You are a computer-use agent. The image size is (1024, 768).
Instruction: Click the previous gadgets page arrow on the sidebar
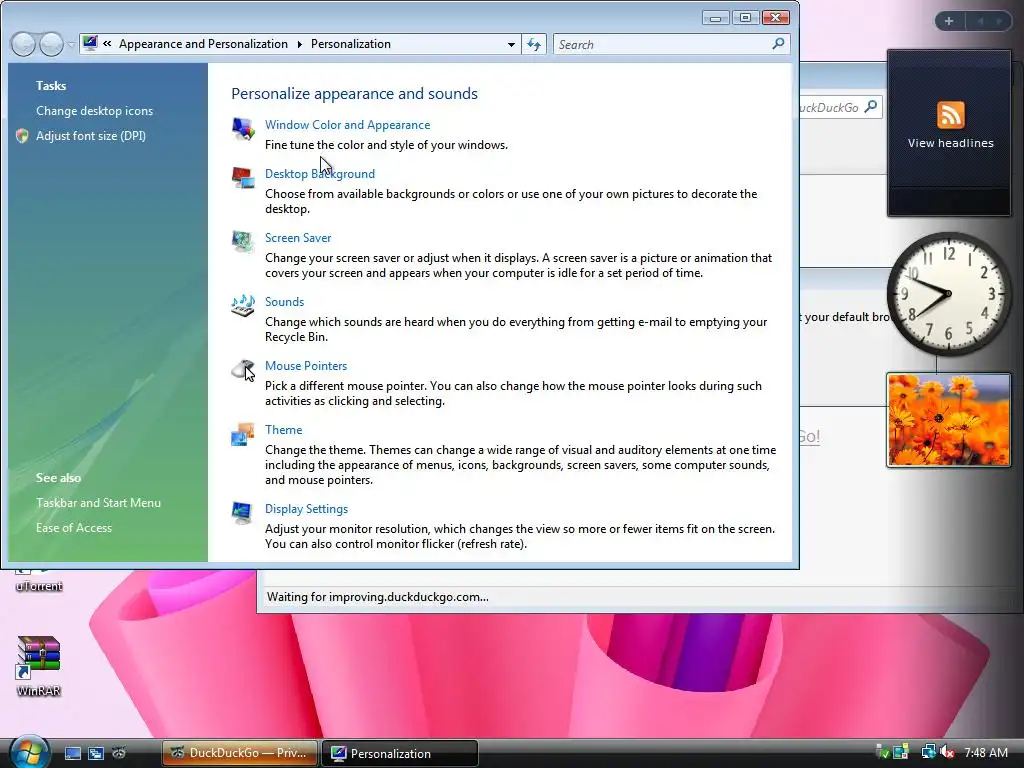[980, 21]
